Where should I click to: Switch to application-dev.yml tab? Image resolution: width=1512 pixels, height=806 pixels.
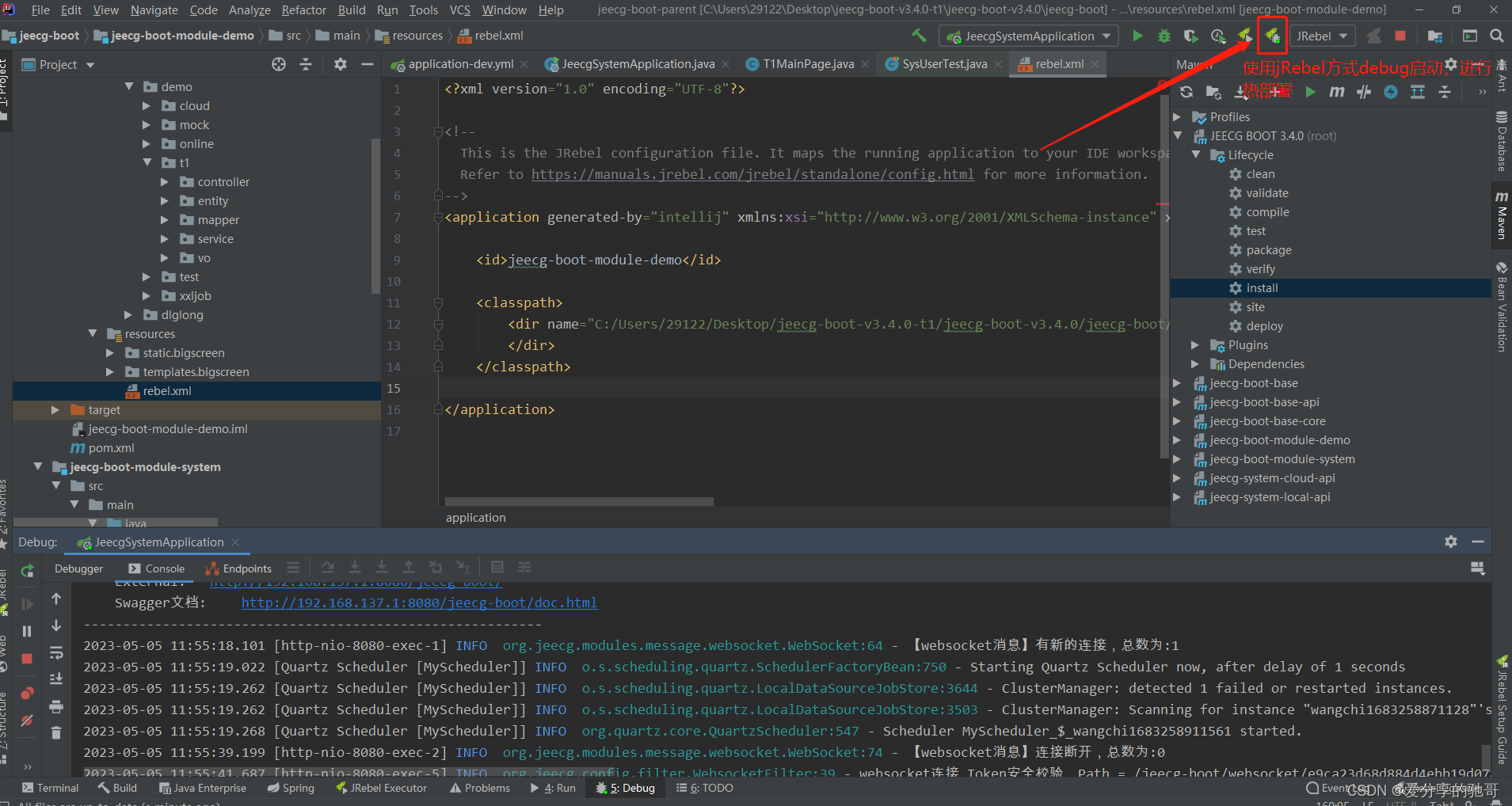(460, 64)
